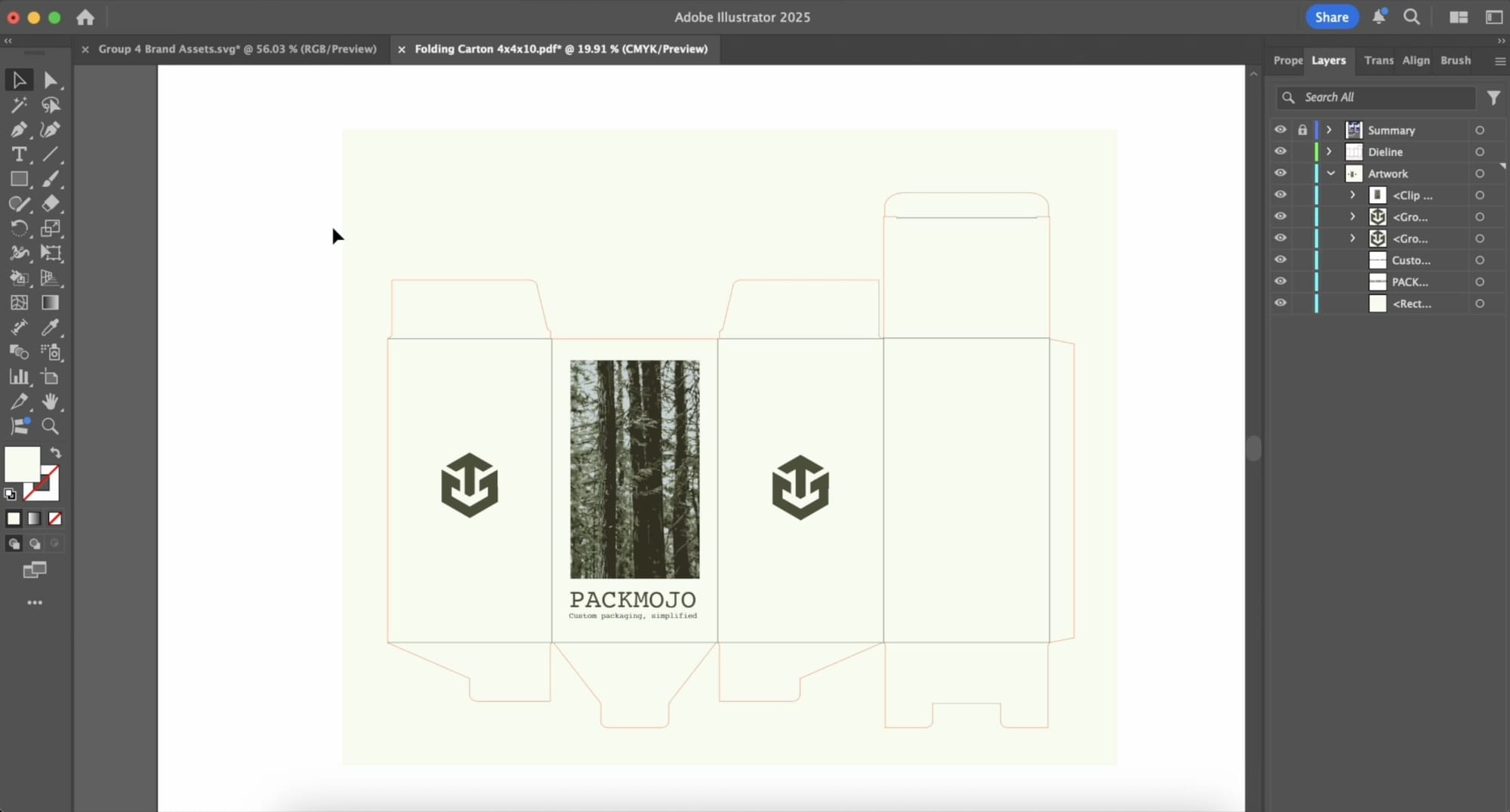
Task: Expand the Dieline layer
Action: click(x=1330, y=152)
